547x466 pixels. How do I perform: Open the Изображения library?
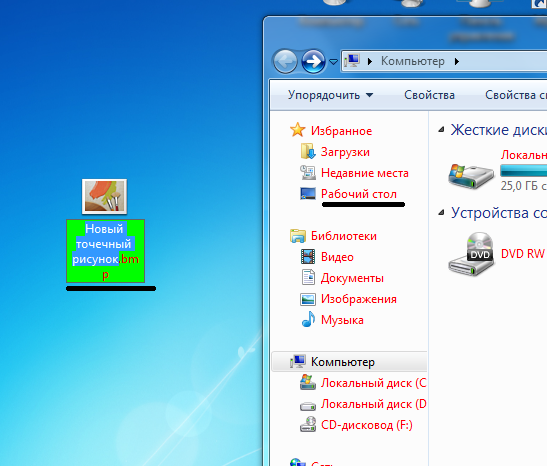pos(359,299)
